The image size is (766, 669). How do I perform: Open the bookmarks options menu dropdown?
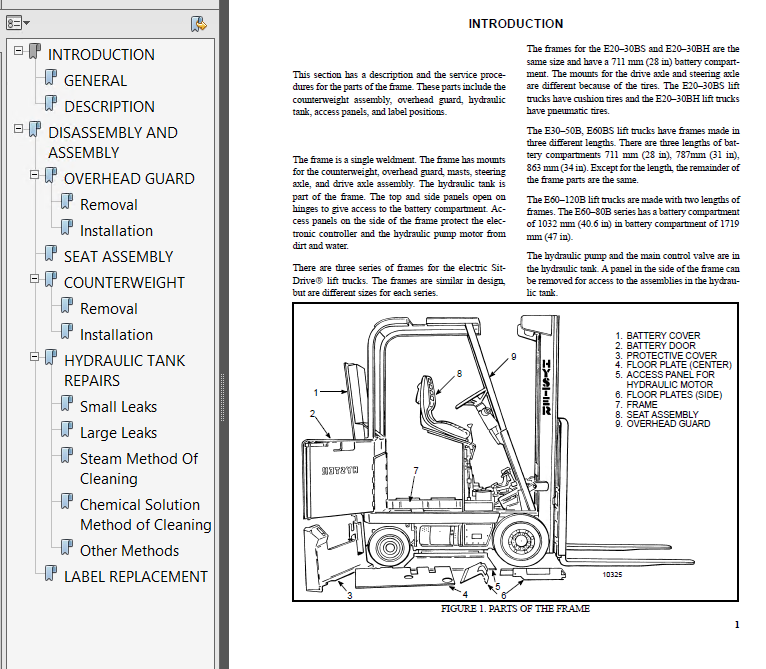tap(18, 23)
